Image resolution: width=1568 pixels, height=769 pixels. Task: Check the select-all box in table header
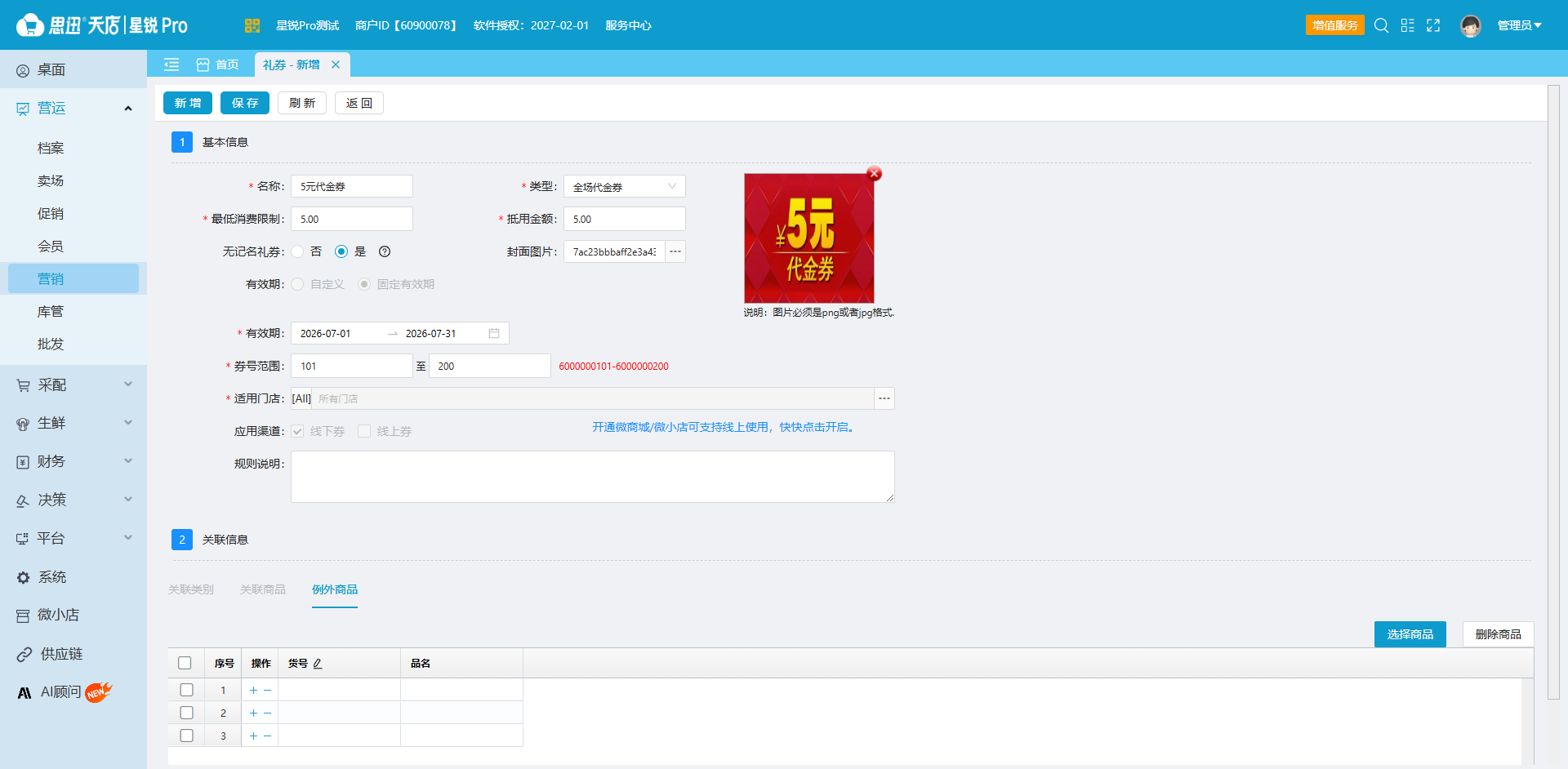point(185,663)
